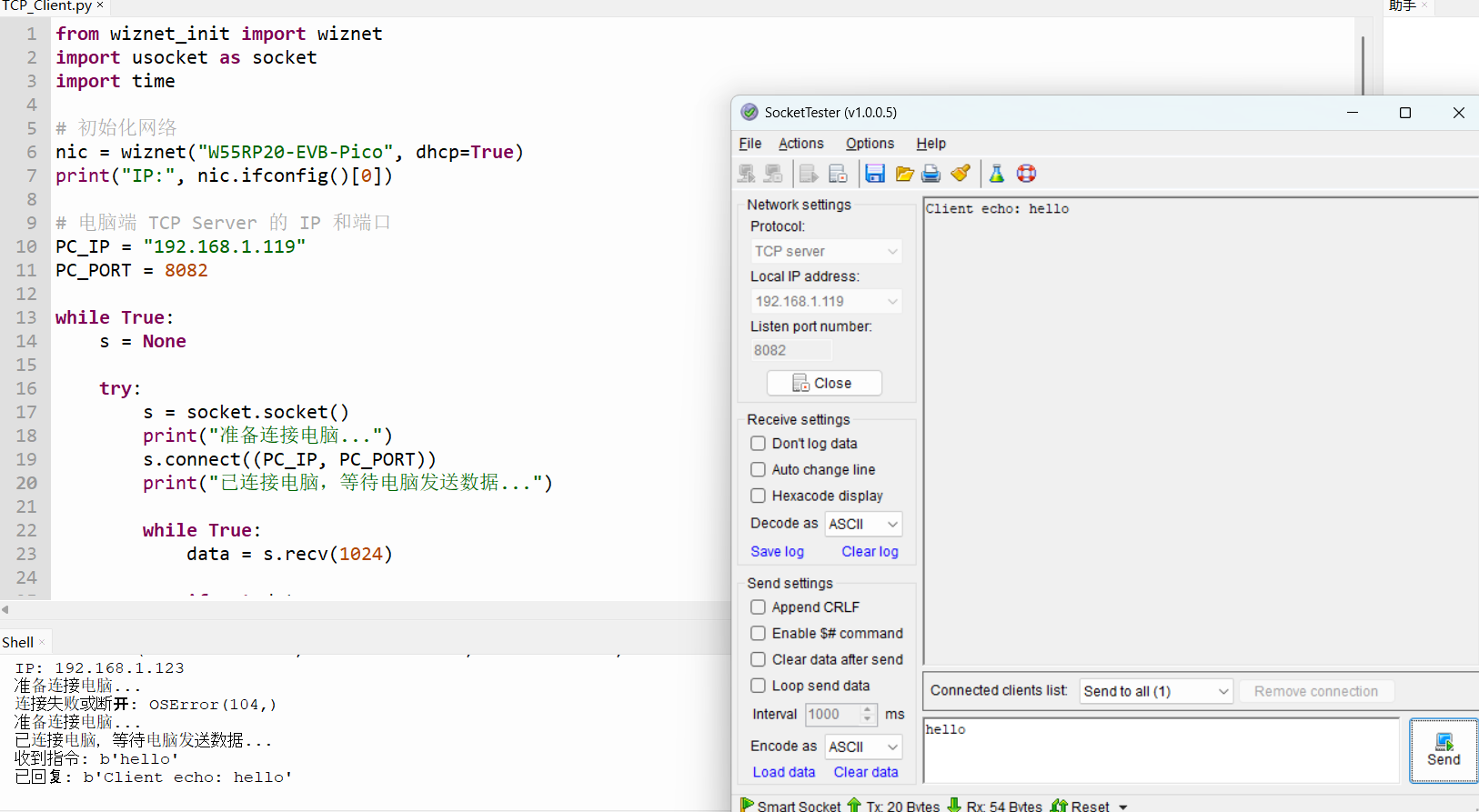Check the Append CRLF option
Screen dimensions: 1479x812
click(x=758, y=607)
